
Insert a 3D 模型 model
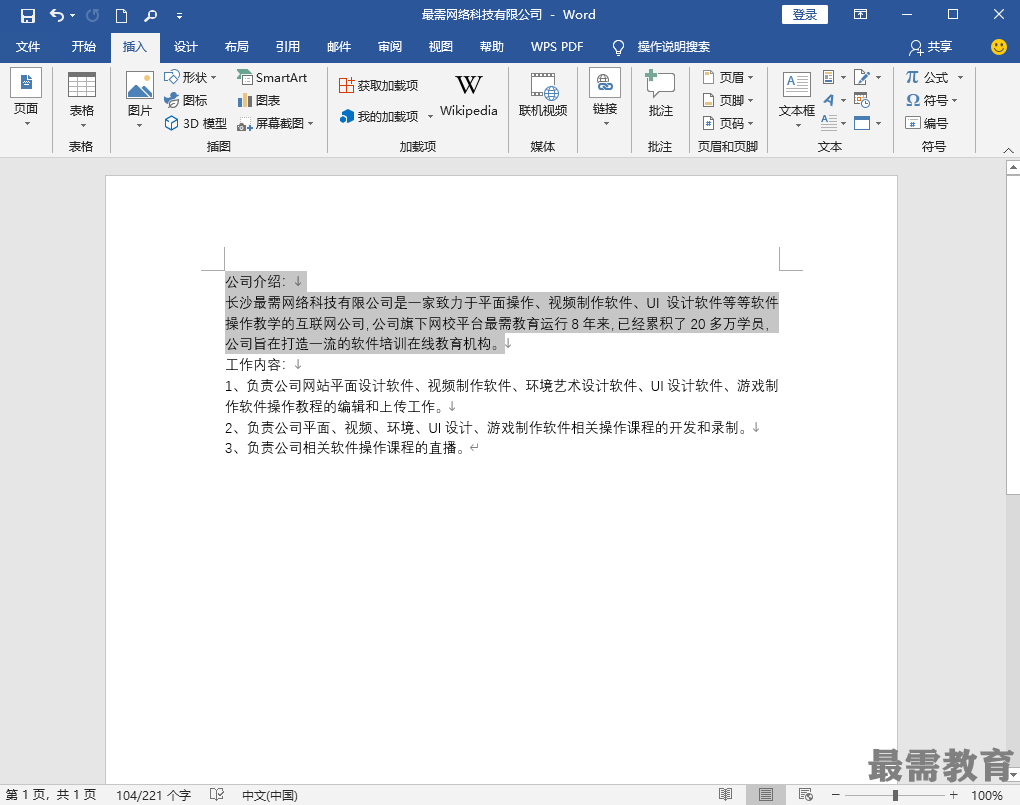195,123
